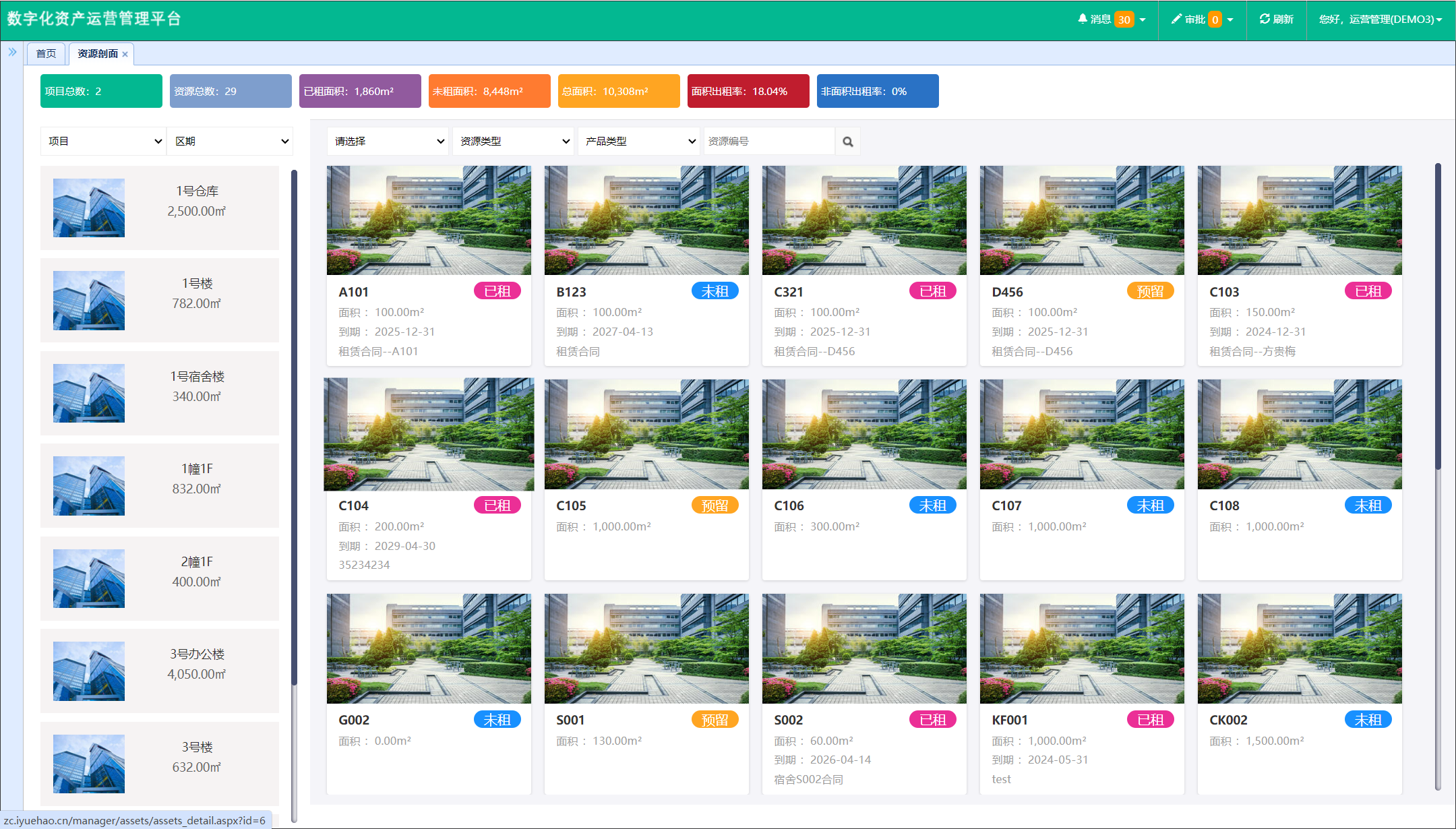The height and width of the screenshot is (829, 1456).
Task: Expand the sidebar with double-chevron icon
Action: (12, 52)
